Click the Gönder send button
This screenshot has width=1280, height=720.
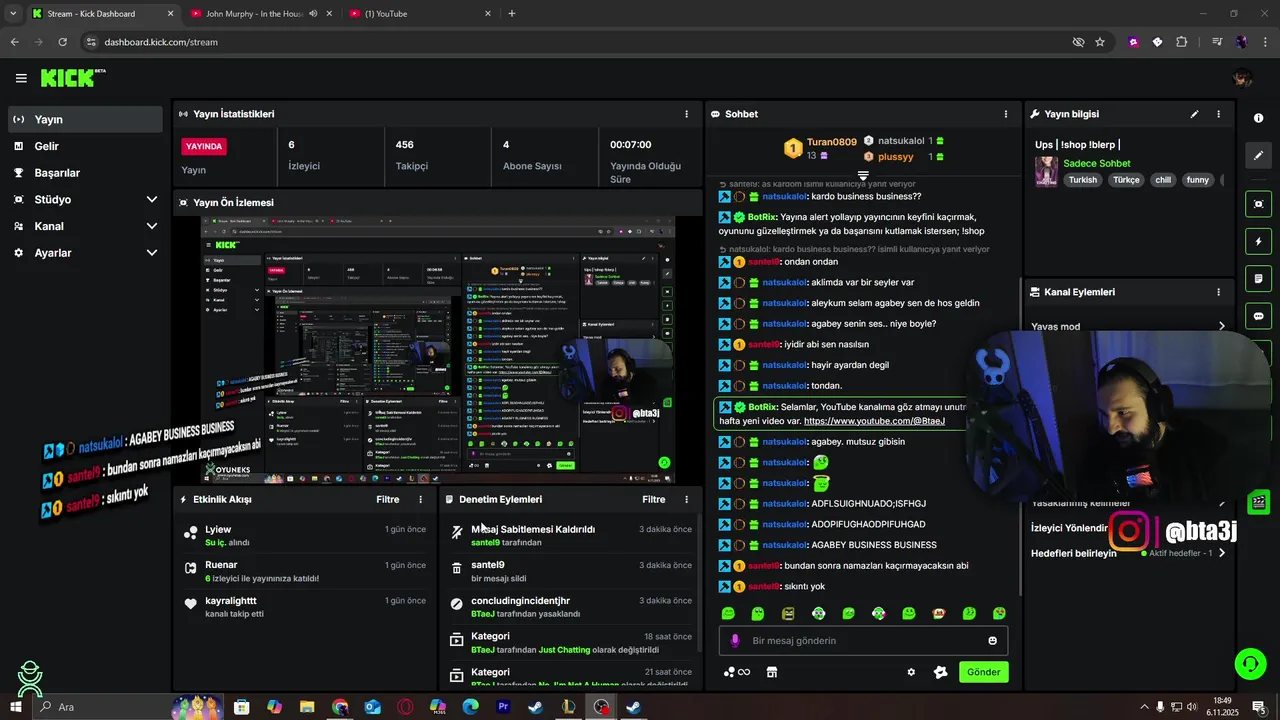(x=983, y=672)
